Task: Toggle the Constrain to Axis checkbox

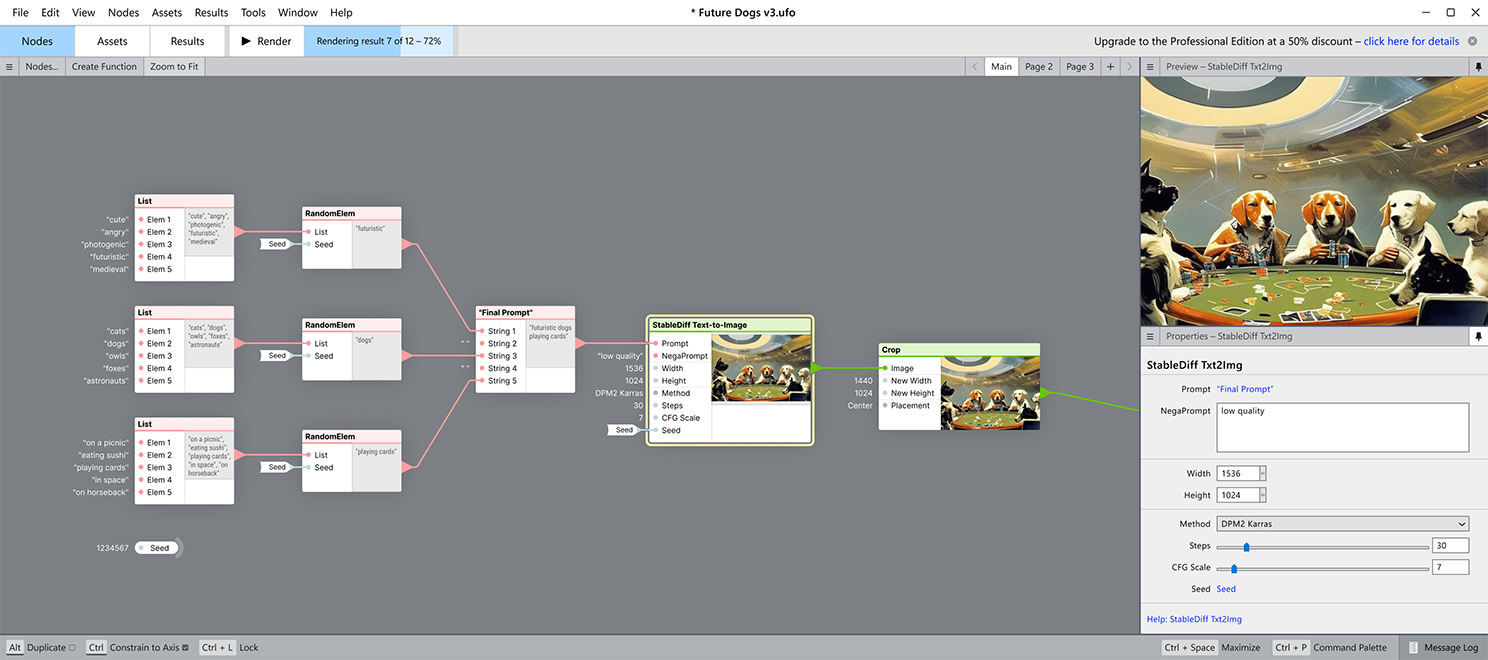Action: [x=185, y=648]
